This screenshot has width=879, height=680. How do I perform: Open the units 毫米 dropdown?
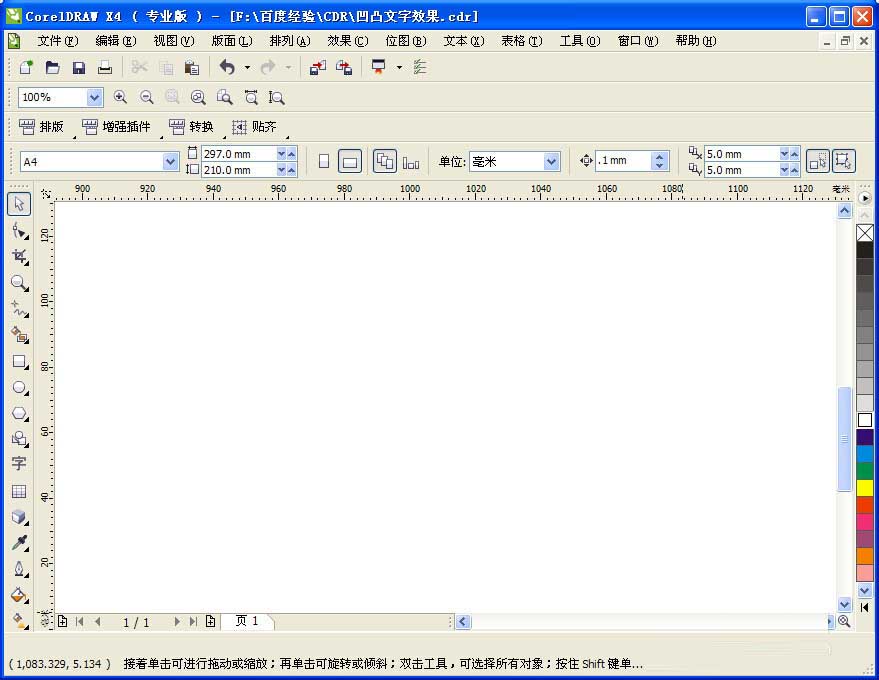[552, 162]
